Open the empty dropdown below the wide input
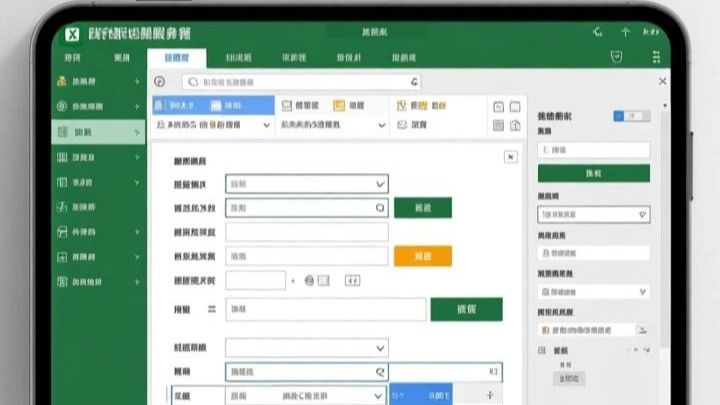The height and width of the screenshot is (405, 720). coord(307,348)
